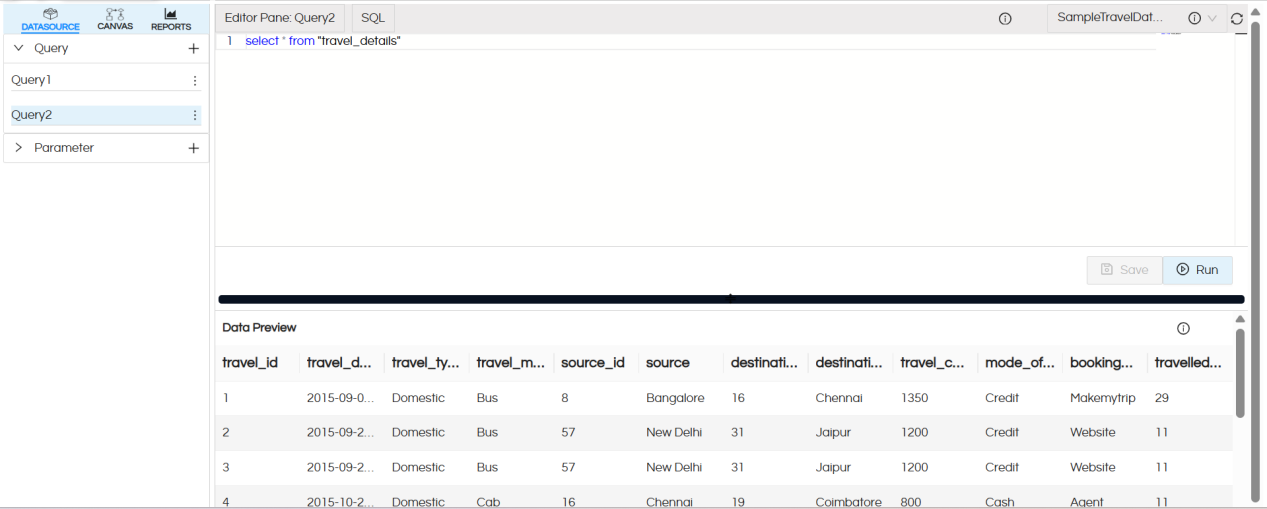The width and height of the screenshot is (1267, 509).
Task: Click the Agent booking cell
Action: (1087, 502)
